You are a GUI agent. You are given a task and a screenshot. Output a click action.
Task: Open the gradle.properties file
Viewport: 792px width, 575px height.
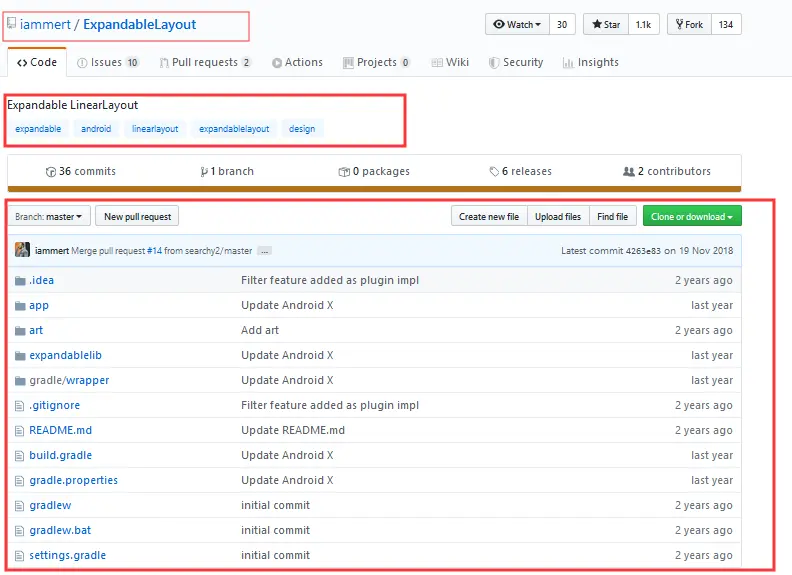pos(73,481)
